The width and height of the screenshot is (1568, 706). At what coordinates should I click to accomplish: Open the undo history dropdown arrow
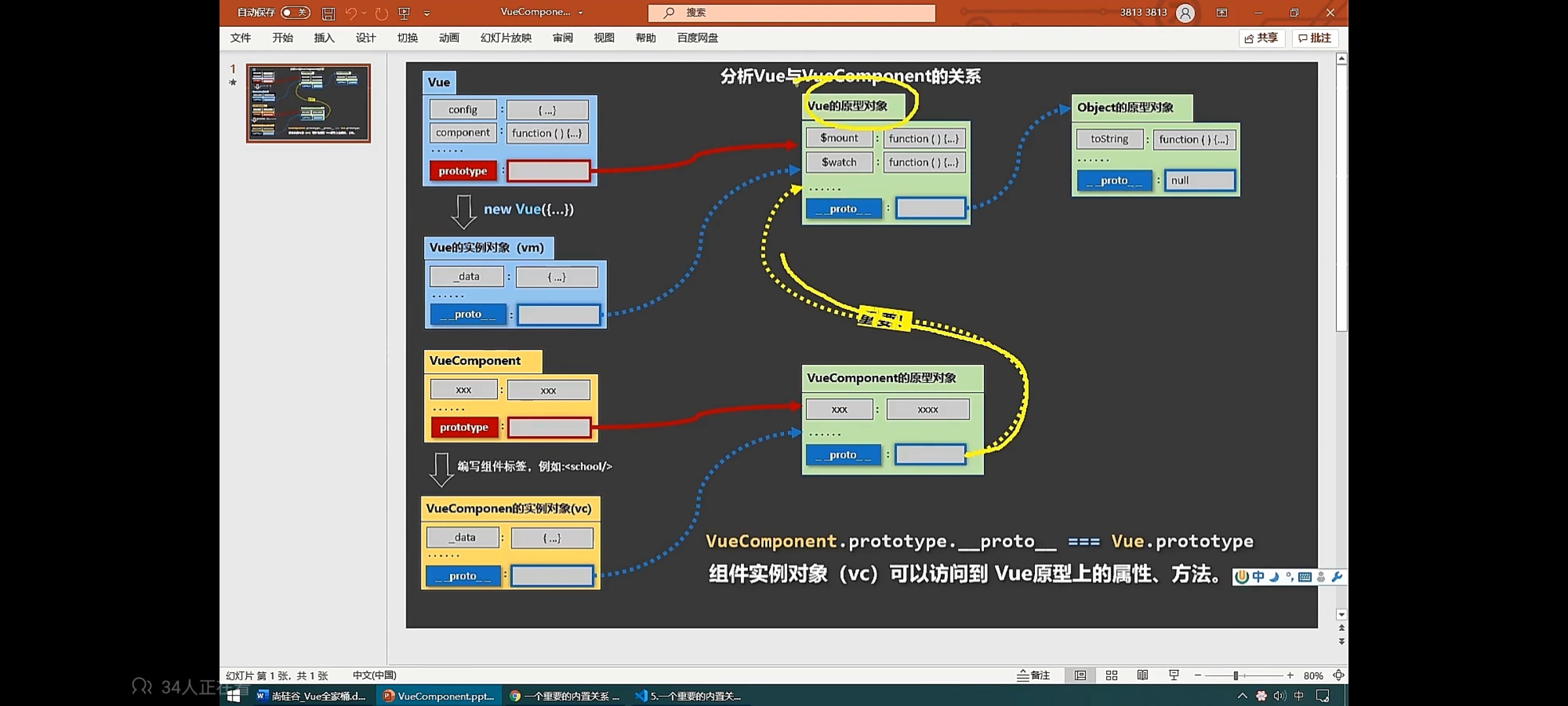point(365,13)
